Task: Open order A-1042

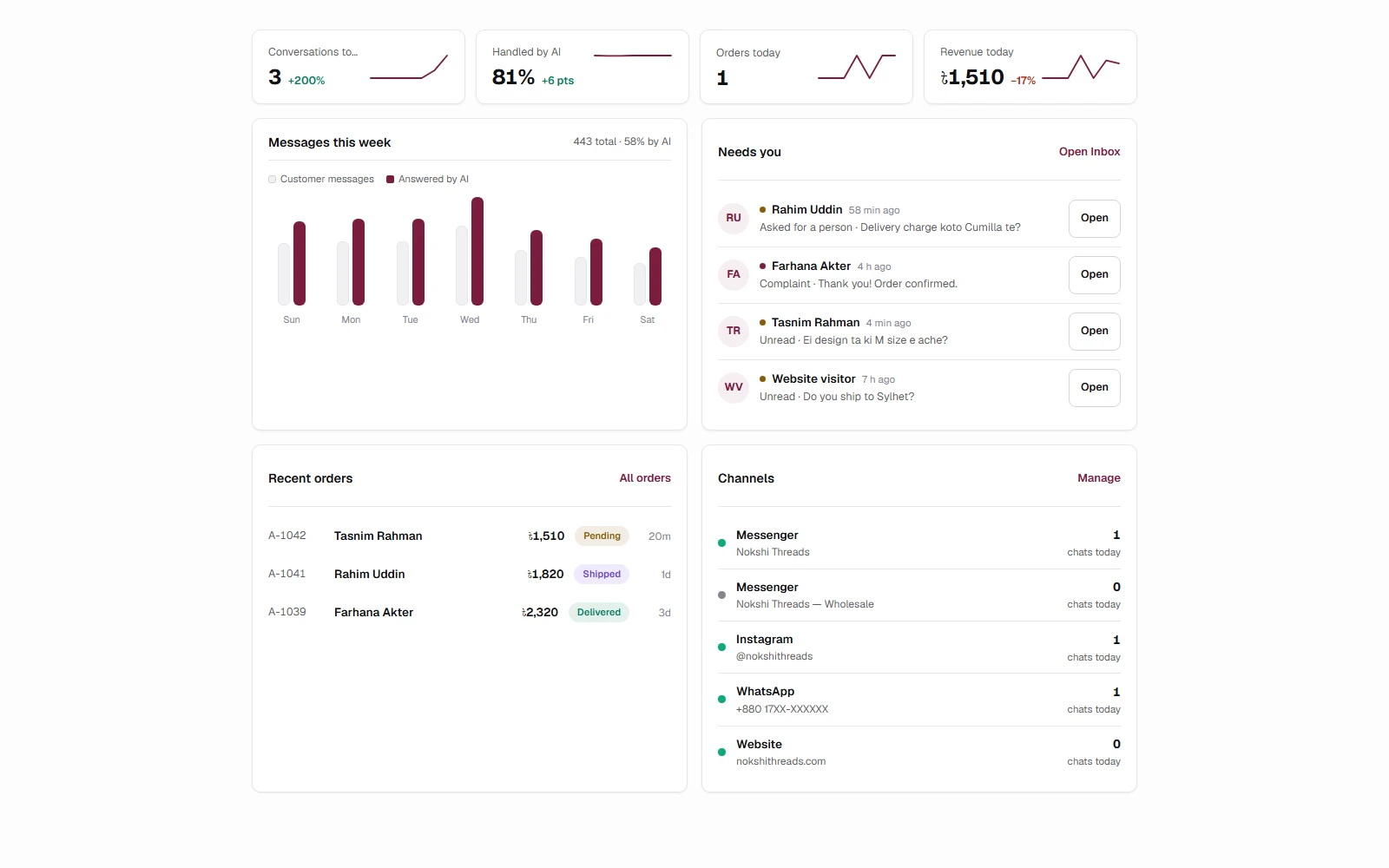Action: pyautogui.click(x=470, y=536)
